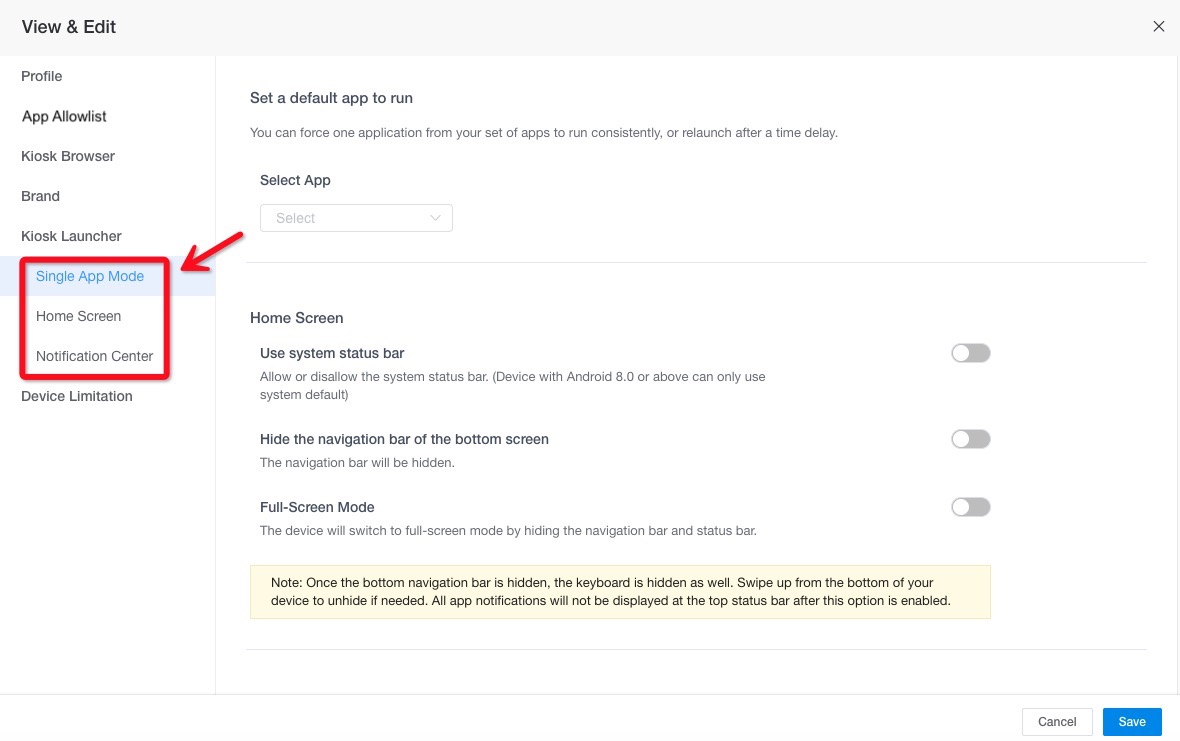The height and width of the screenshot is (741, 1180).
Task: Click the highlighted Single App Mode entry
Action: [89, 276]
